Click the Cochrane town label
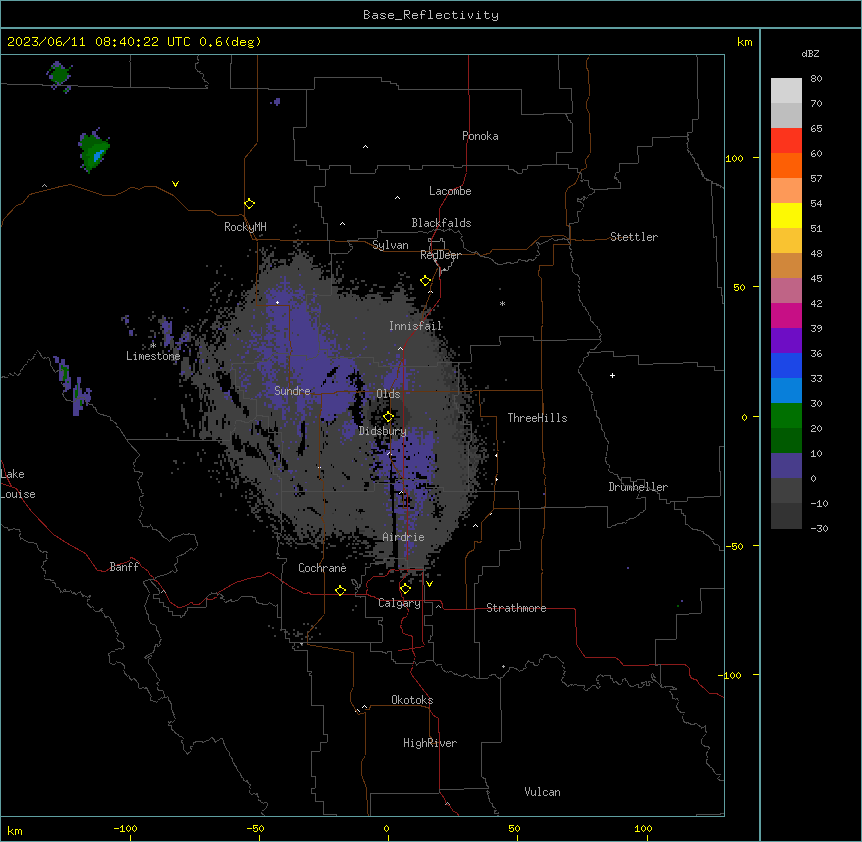 [x=322, y=568]
